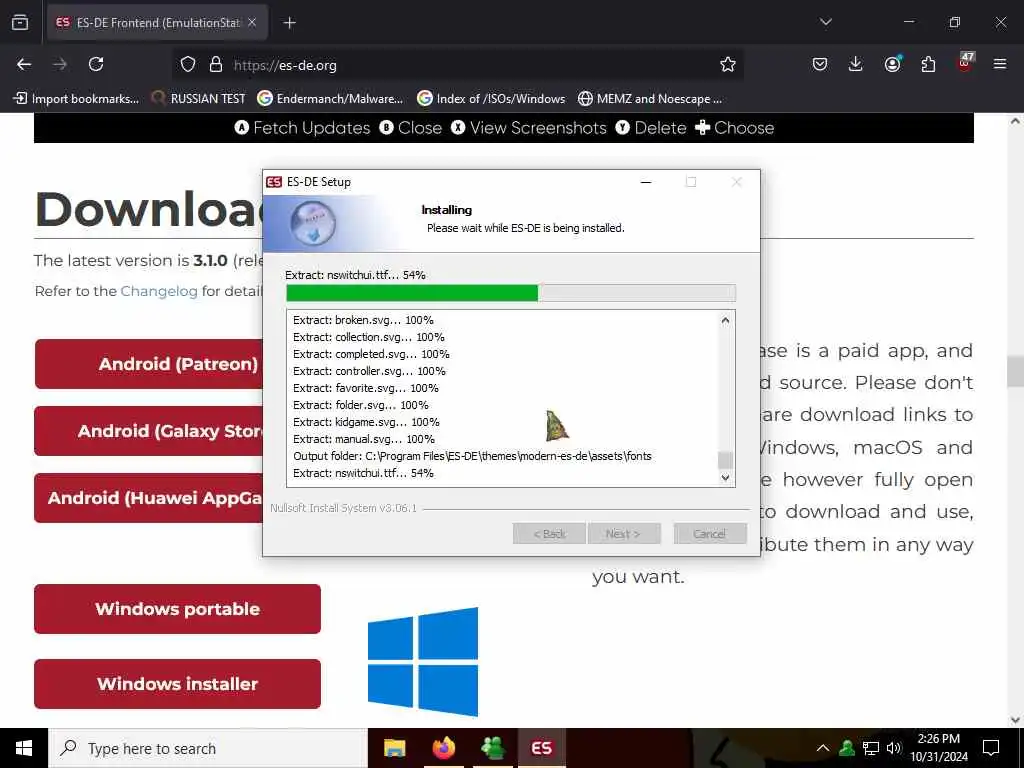Click the taskbar search box
The height and width of the screenshot is (768, 1024).
point(208,748)
